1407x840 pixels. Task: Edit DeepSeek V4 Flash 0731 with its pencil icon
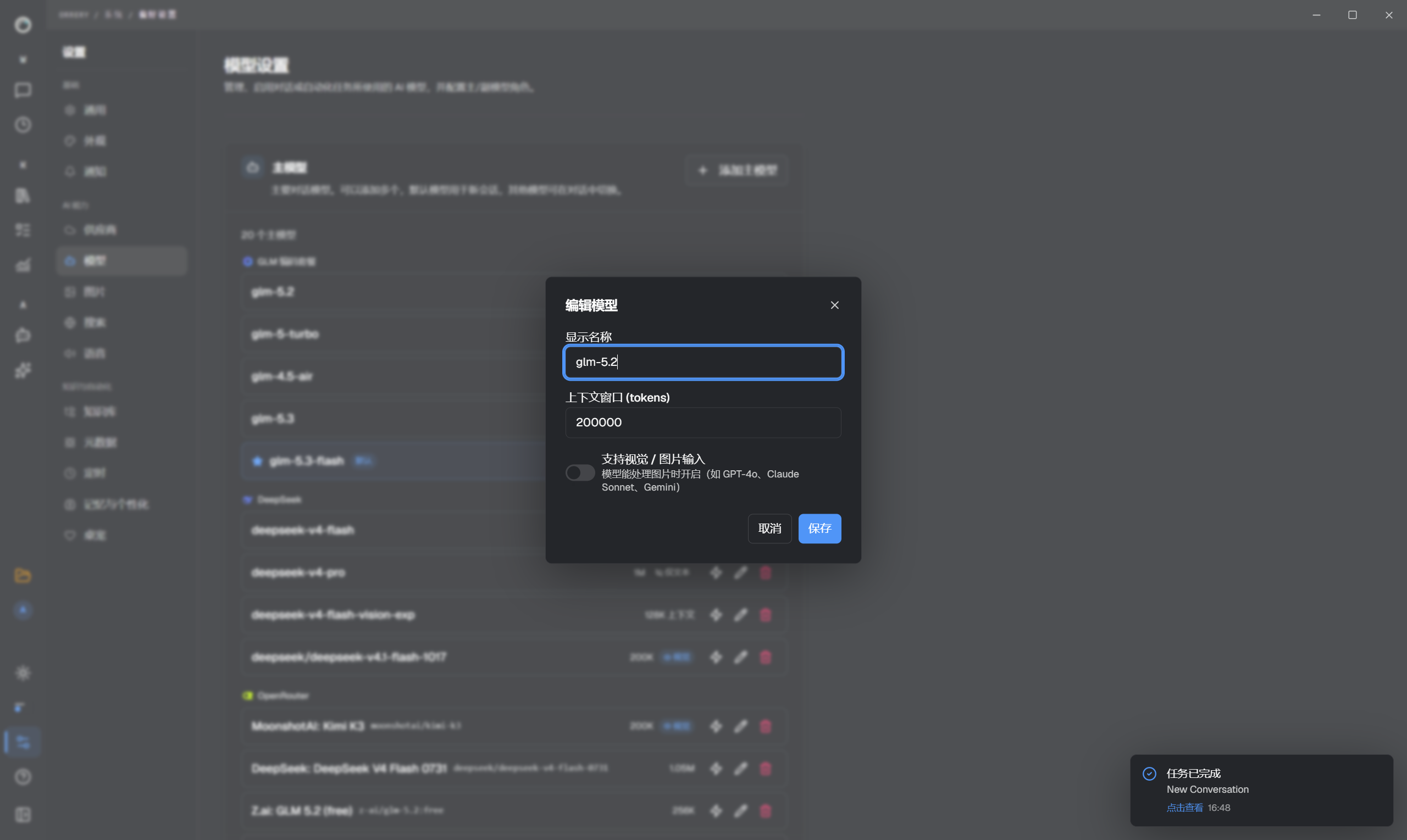pos(740,769)
